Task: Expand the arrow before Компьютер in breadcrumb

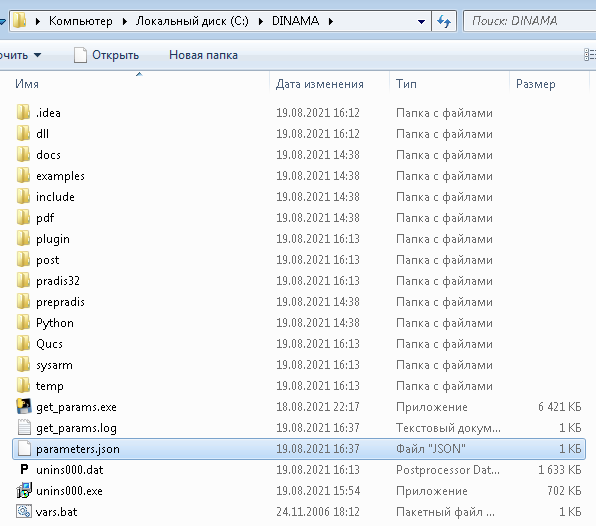Action: [x=38, y=21]
